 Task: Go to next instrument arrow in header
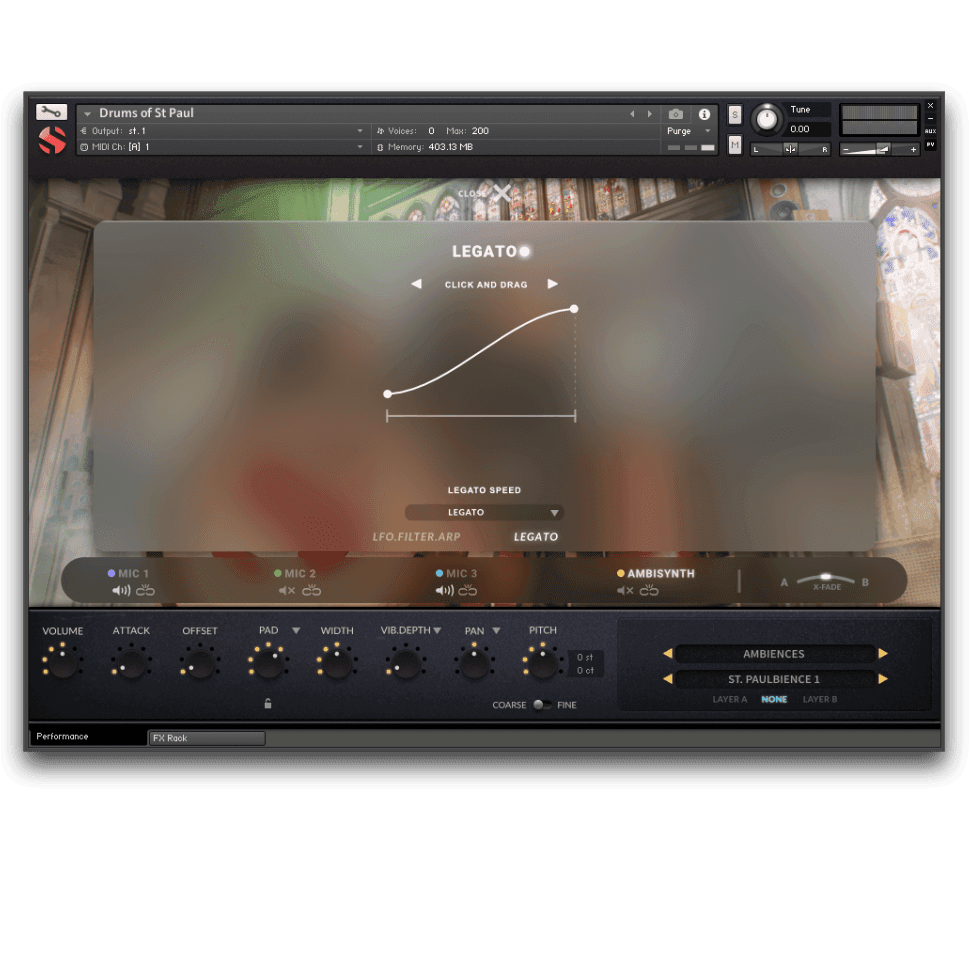click(650, 114)
